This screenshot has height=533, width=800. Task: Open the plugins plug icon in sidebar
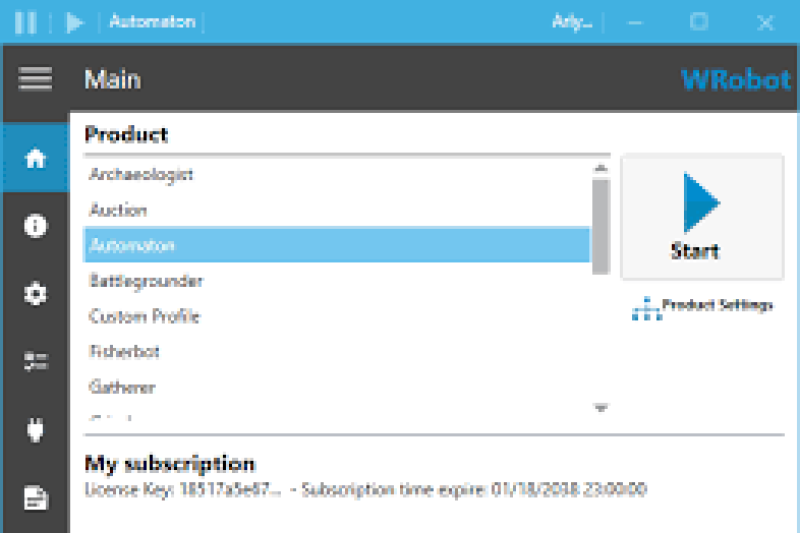(x=35, y=430)
